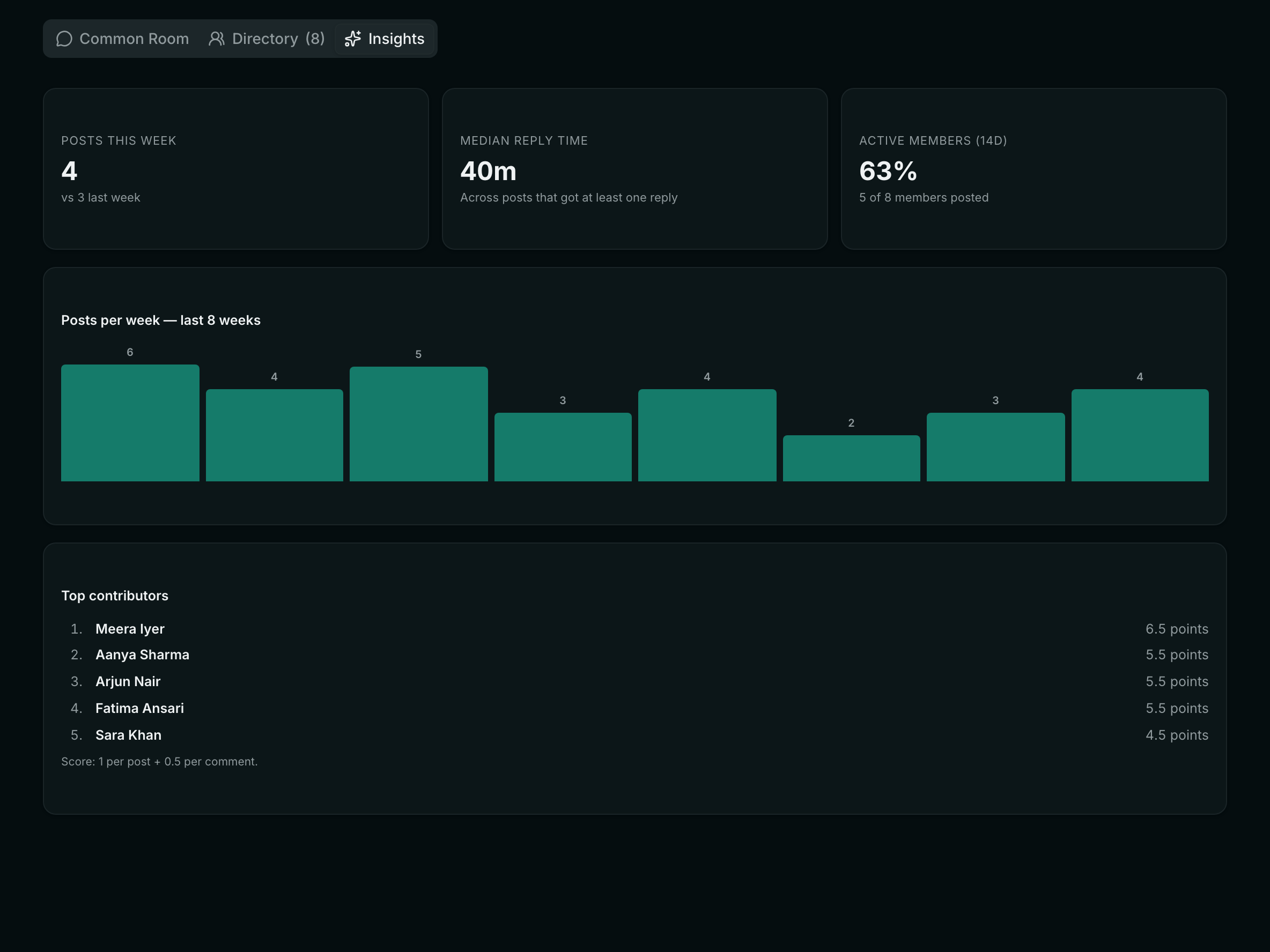Screen dimensions: 1270x952
Task: Switch to the Common Room tab
Action: 122,39
